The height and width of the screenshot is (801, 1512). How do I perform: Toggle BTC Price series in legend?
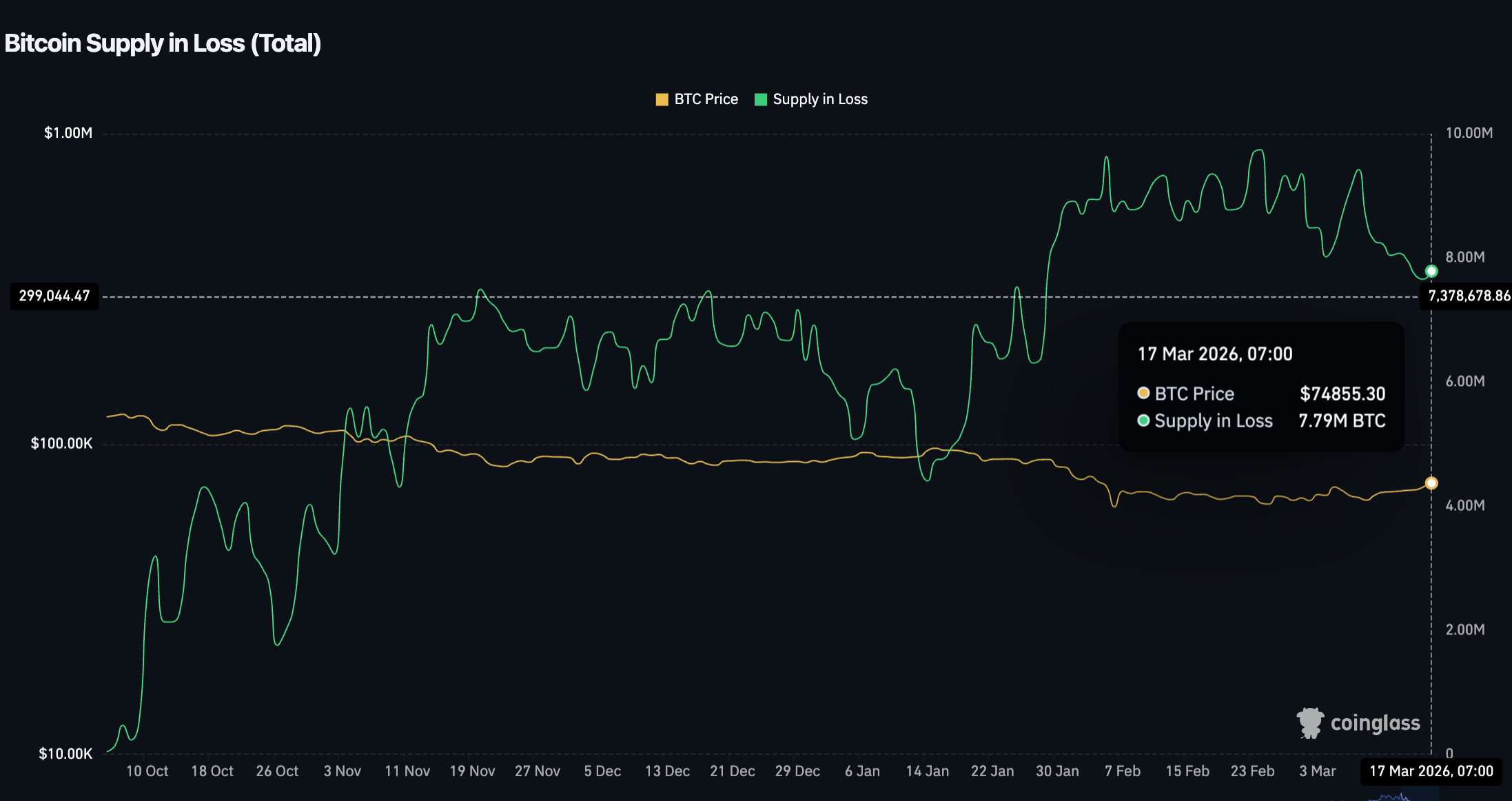pos(705,99)
